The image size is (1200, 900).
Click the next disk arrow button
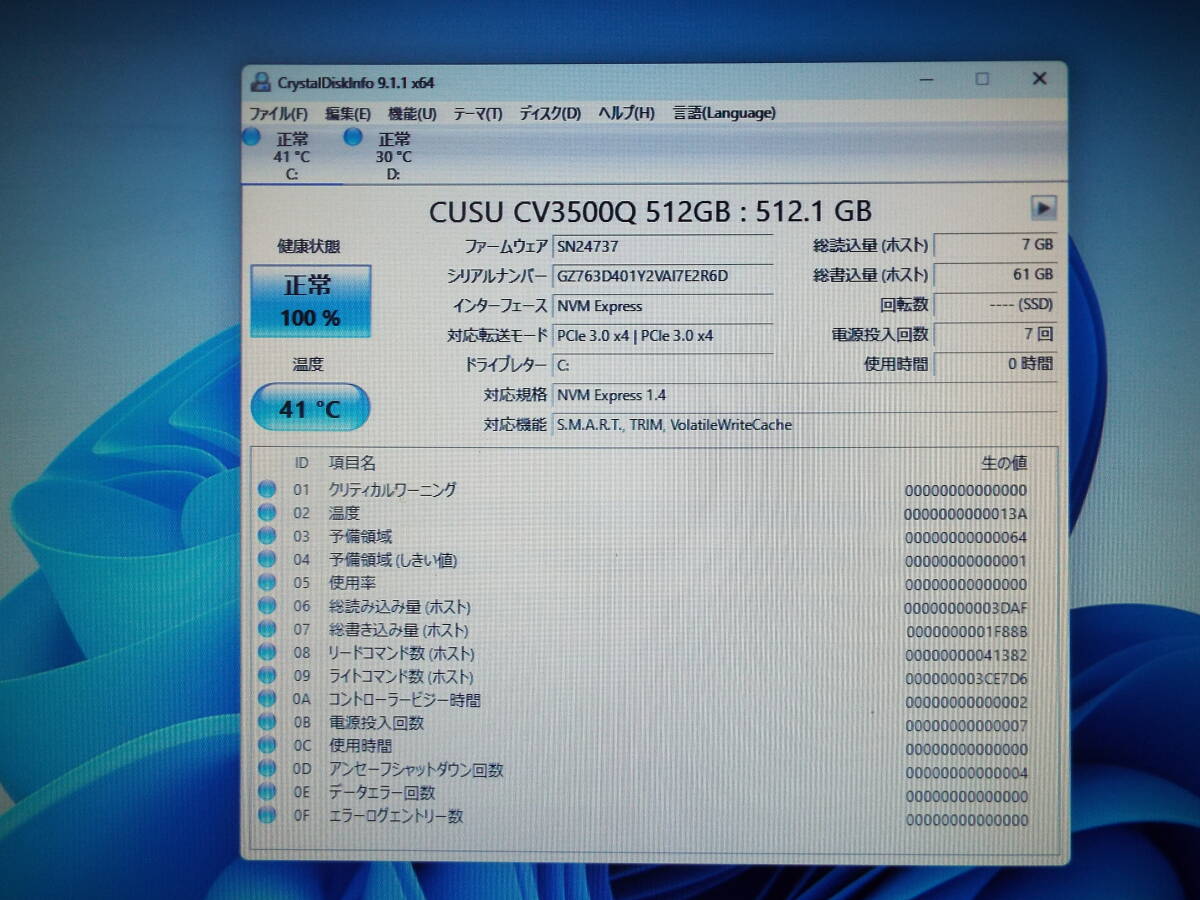(1043, 207)
